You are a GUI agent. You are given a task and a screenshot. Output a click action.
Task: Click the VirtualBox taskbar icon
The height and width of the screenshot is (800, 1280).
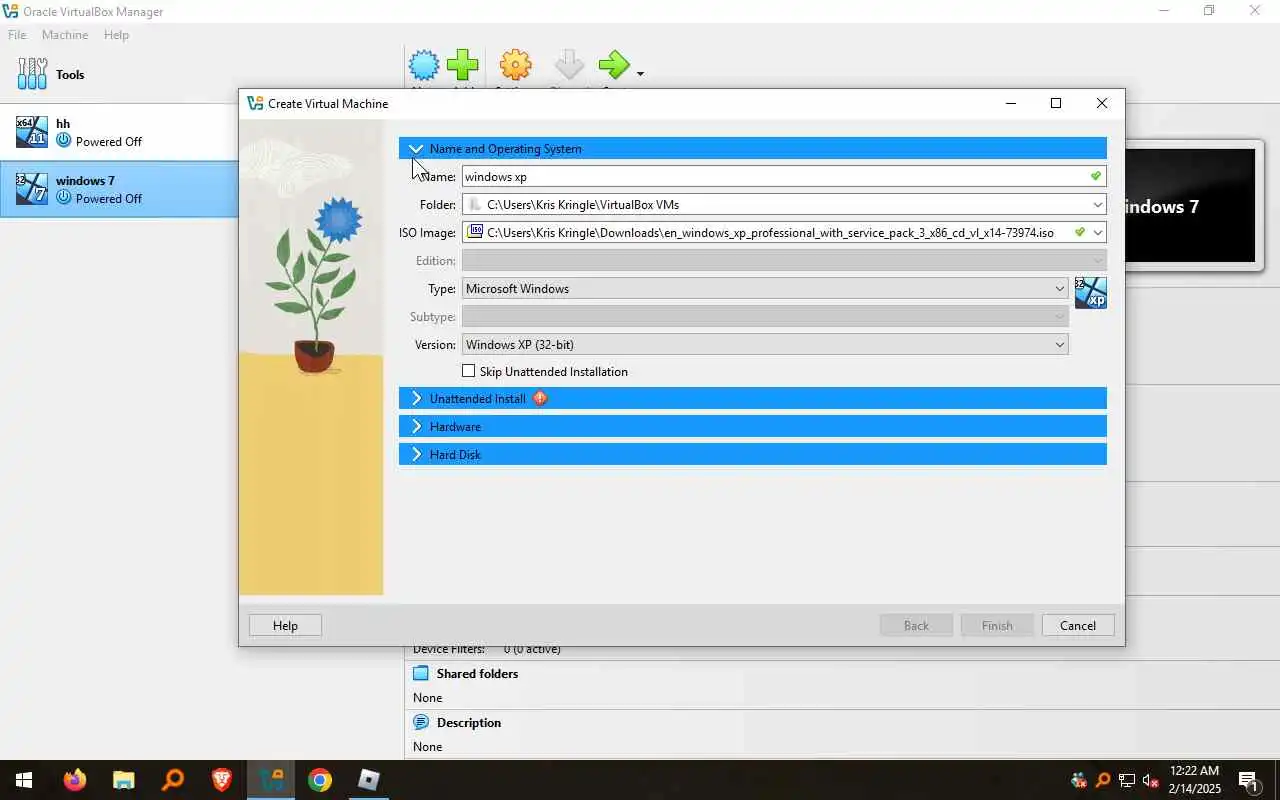tap(271, 780)
